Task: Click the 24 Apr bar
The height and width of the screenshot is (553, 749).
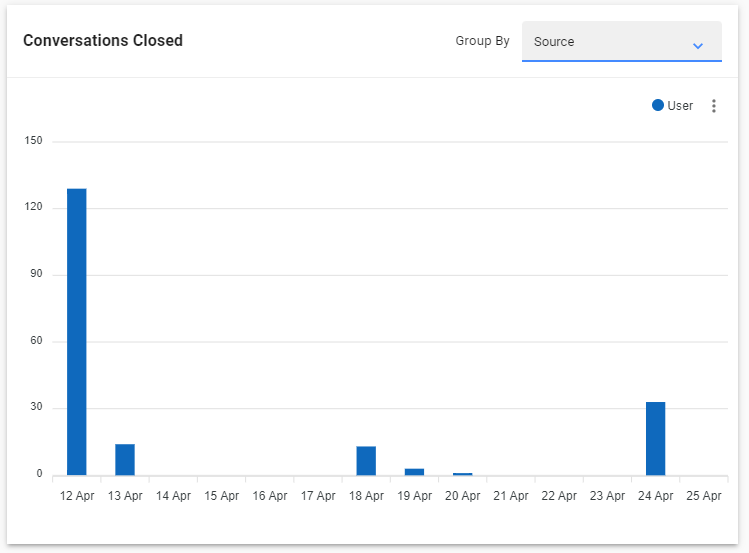Action: (656, 438)
